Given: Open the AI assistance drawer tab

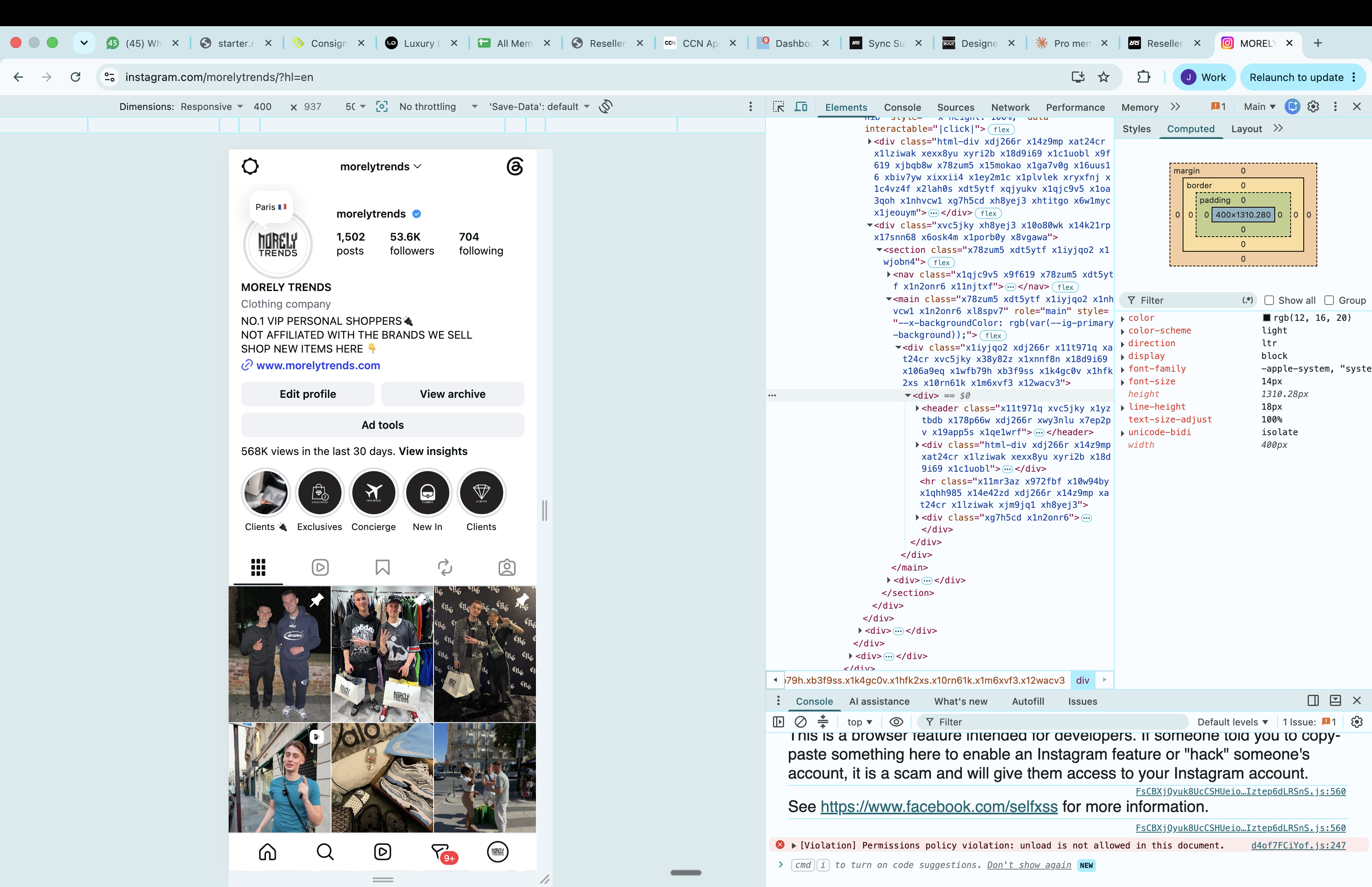Looking at the screenshot, I should (879, 702).
